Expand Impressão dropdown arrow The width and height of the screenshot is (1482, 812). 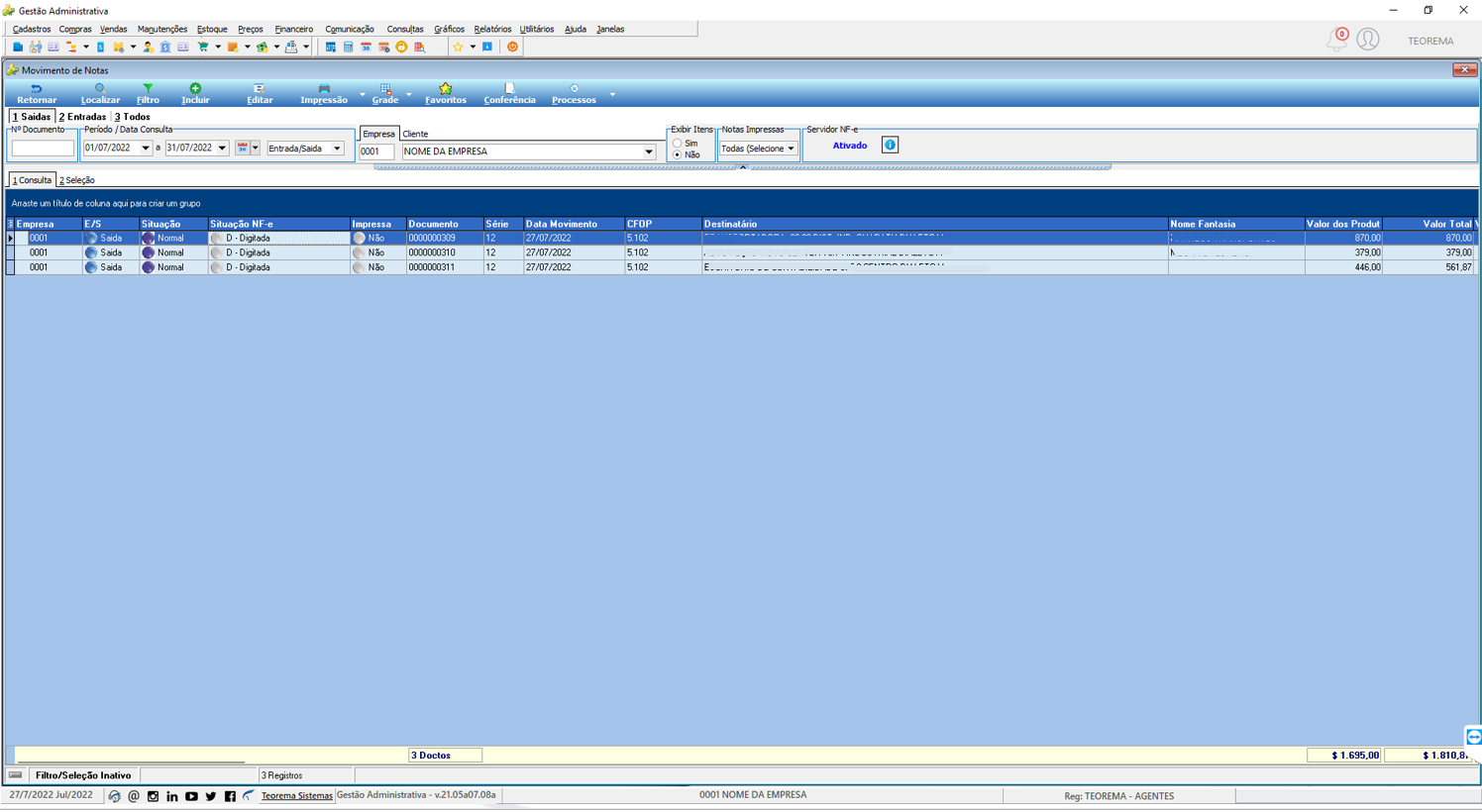[x=362, y=94]
